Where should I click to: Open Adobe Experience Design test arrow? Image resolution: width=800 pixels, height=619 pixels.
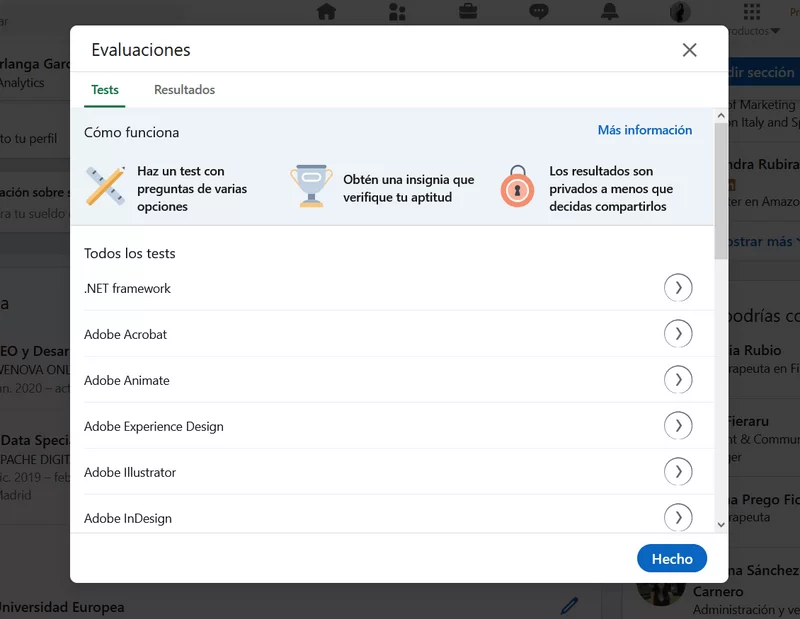click(x=678, y=426)
